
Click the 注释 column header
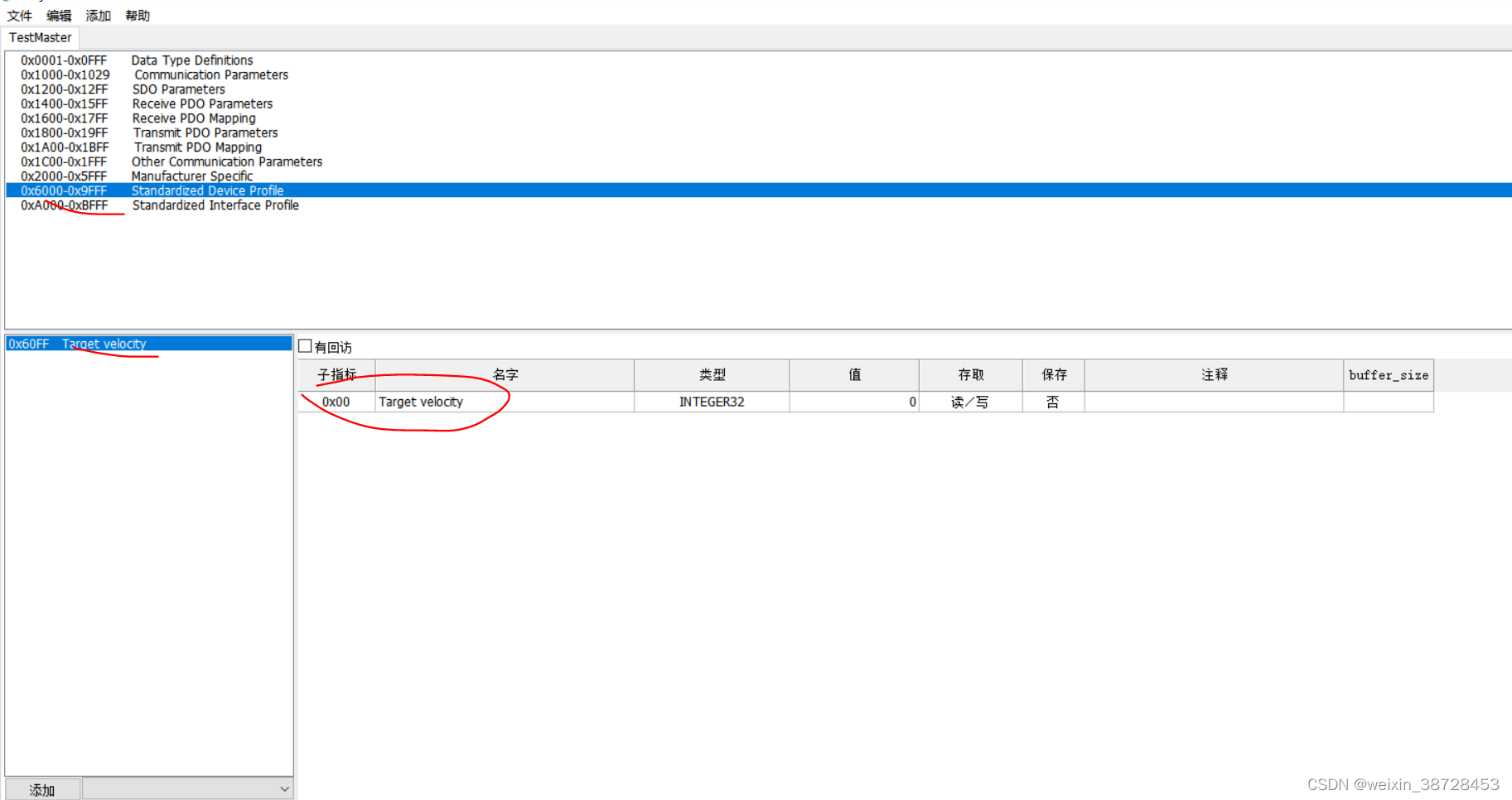tap(1215, 375)
